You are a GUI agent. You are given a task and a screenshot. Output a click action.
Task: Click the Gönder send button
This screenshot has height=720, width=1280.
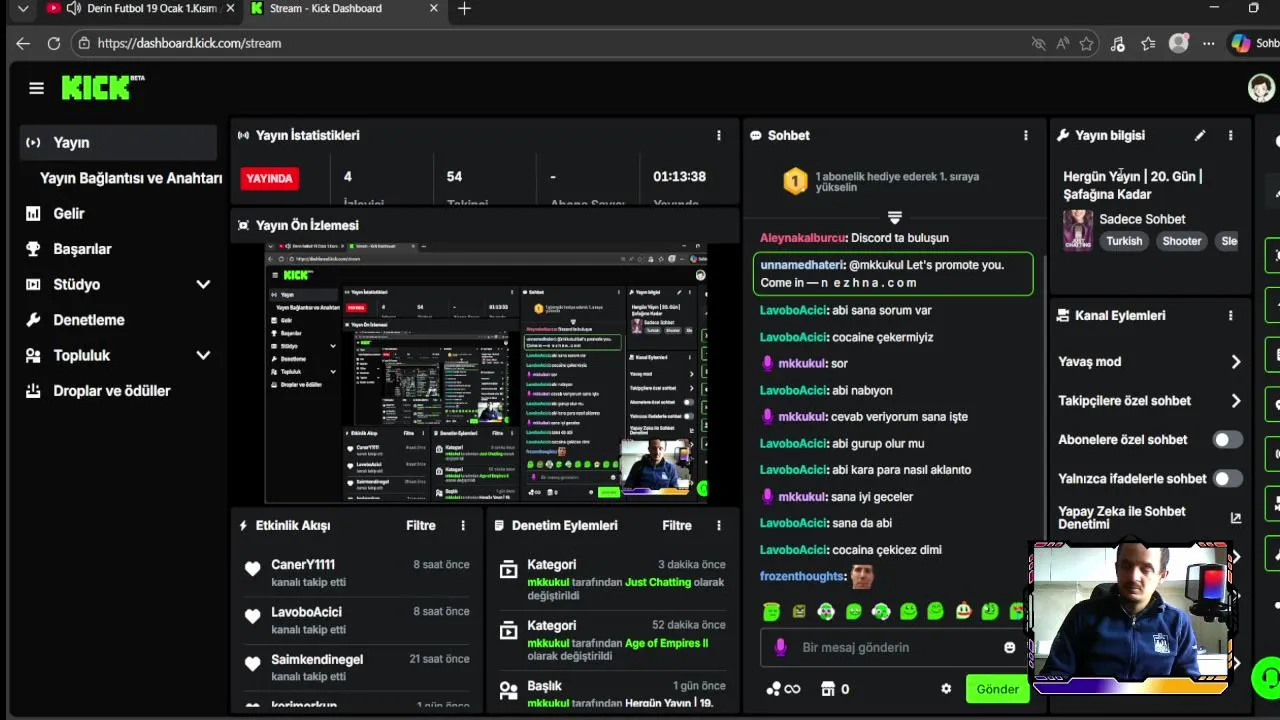997,689
